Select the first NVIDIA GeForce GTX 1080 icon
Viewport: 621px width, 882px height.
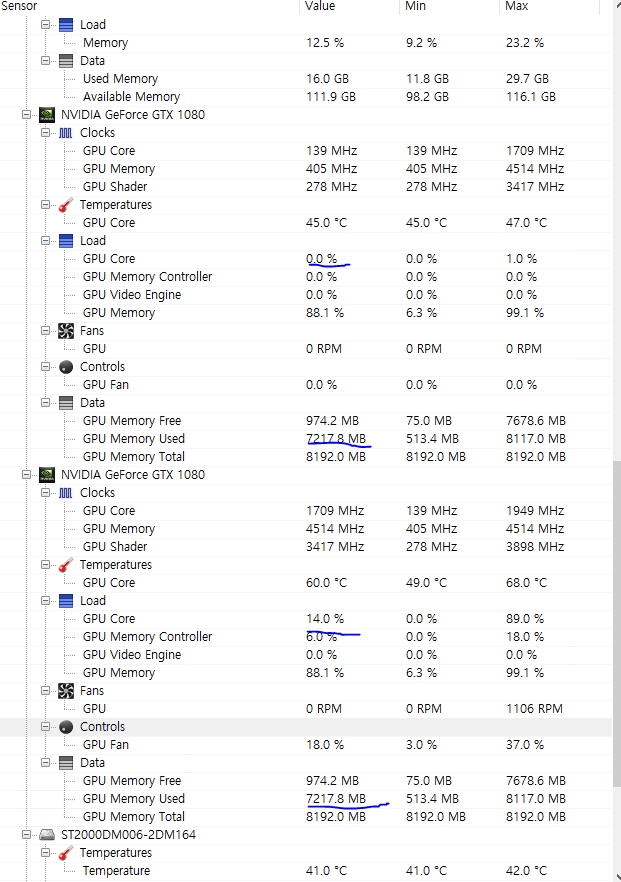coord(47,114)
